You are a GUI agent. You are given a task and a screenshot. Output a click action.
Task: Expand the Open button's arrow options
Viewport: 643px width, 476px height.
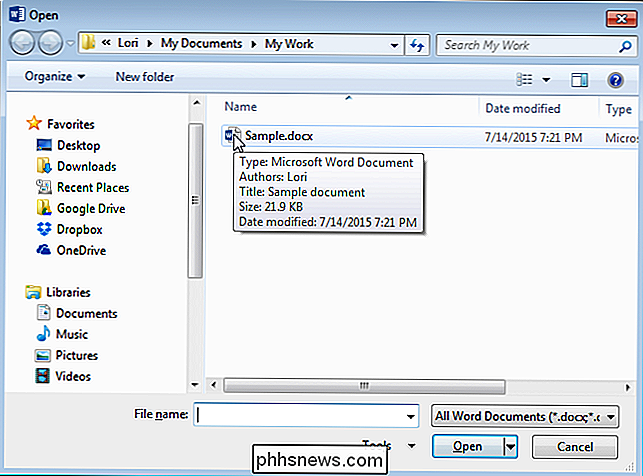point(510,446)
